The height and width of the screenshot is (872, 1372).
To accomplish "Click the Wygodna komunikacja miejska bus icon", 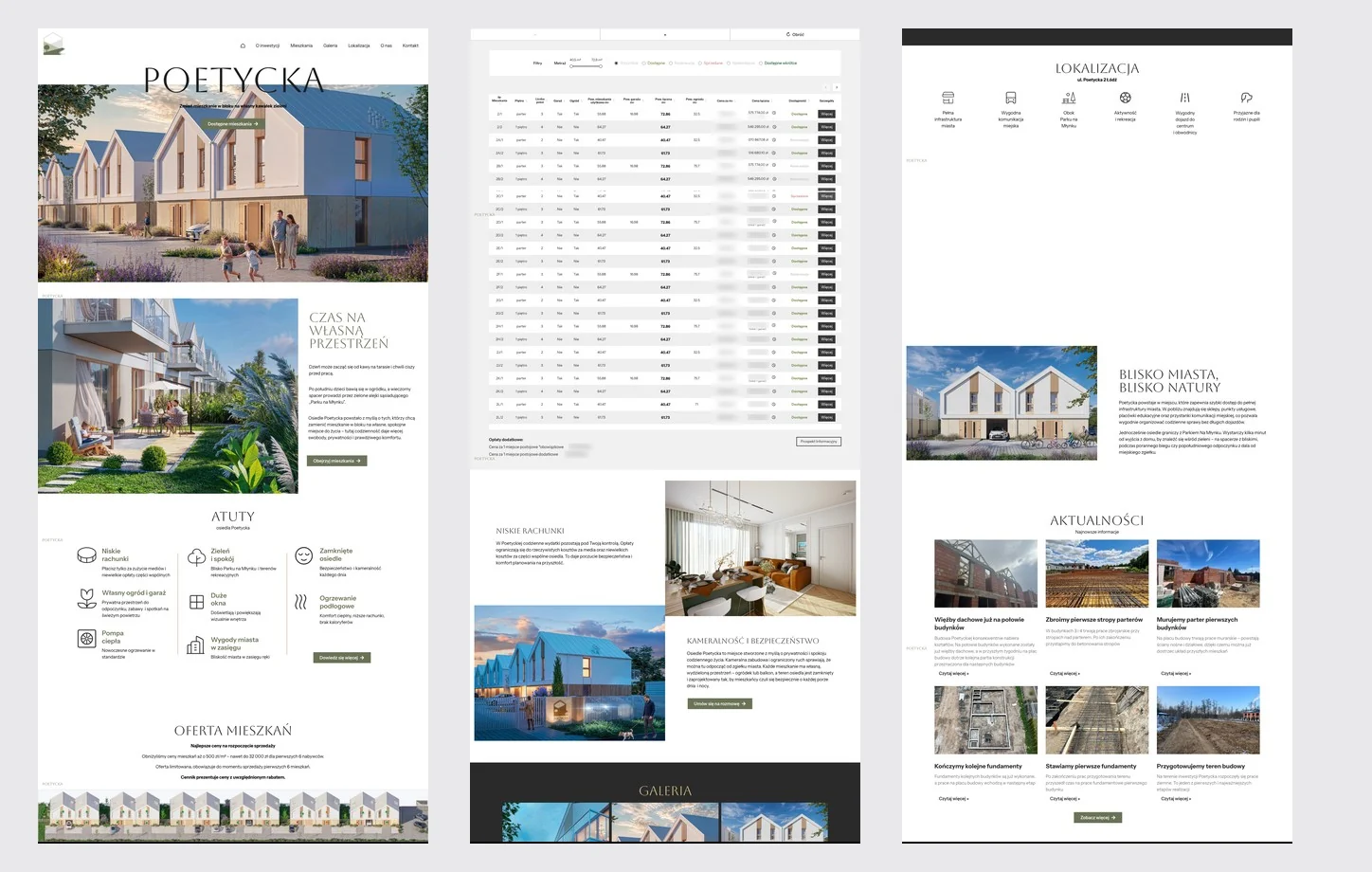I will pyautogui.click(x=1011, y=98).
